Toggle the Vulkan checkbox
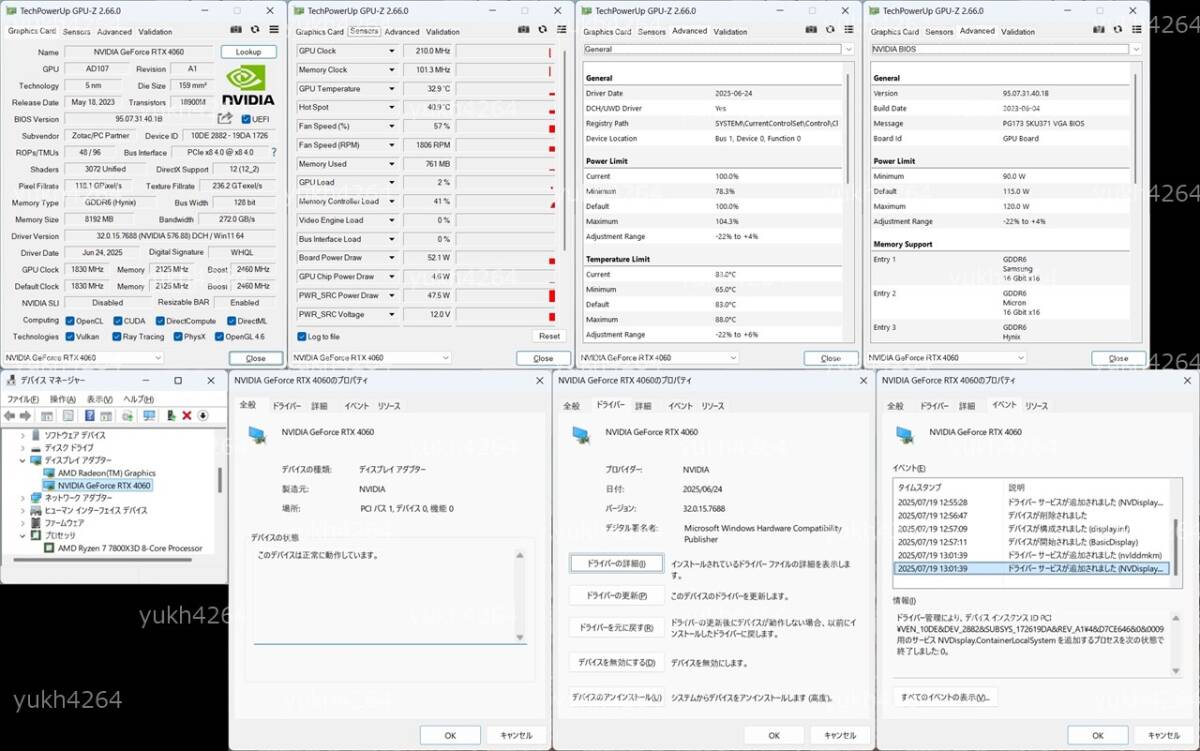The height and width of the screenshot is (751, 1200). coord(70,337)
